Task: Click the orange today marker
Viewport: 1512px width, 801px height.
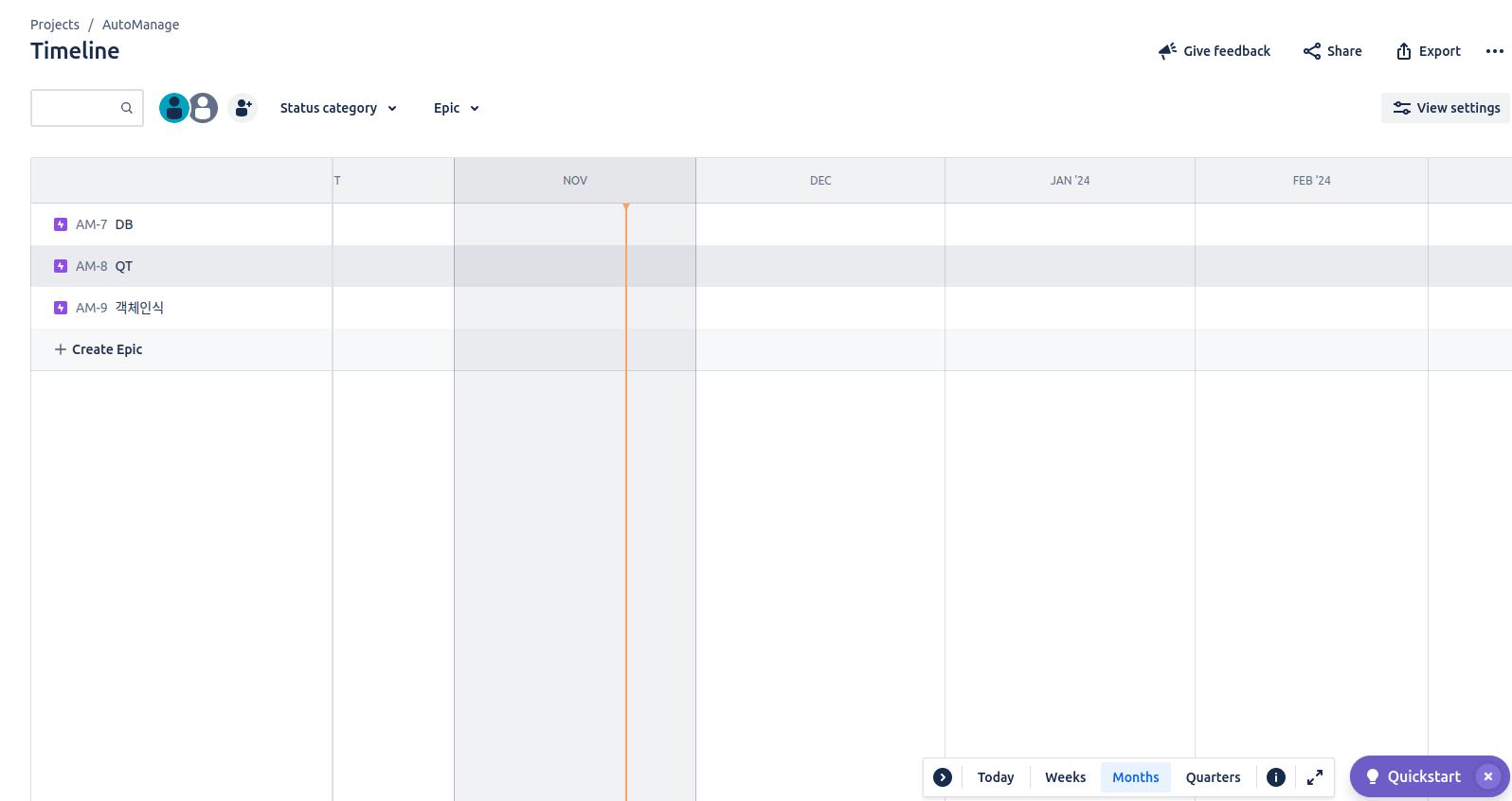Action: 626,502
